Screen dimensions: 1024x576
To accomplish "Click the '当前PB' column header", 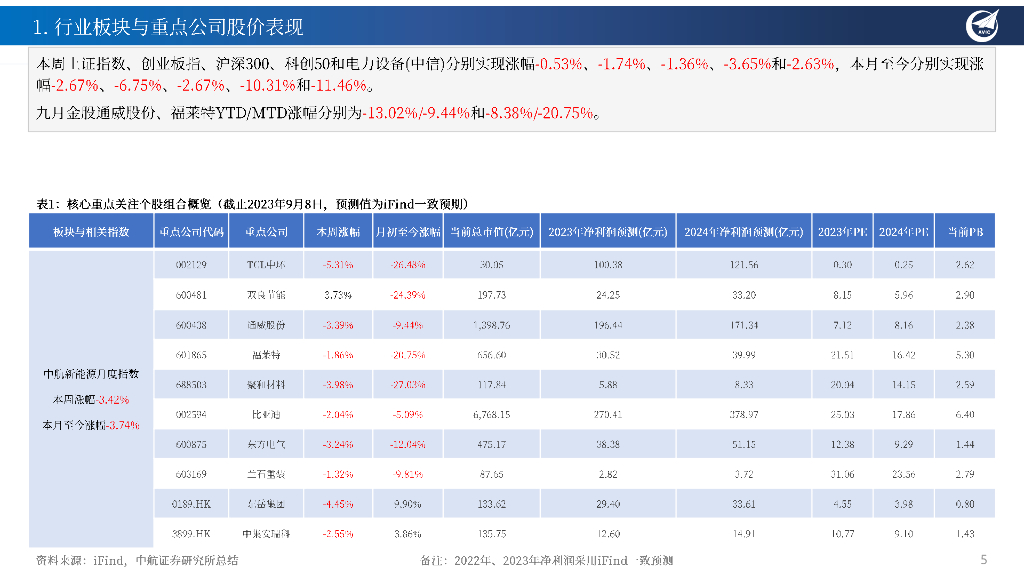I will (x=965, y=232).
